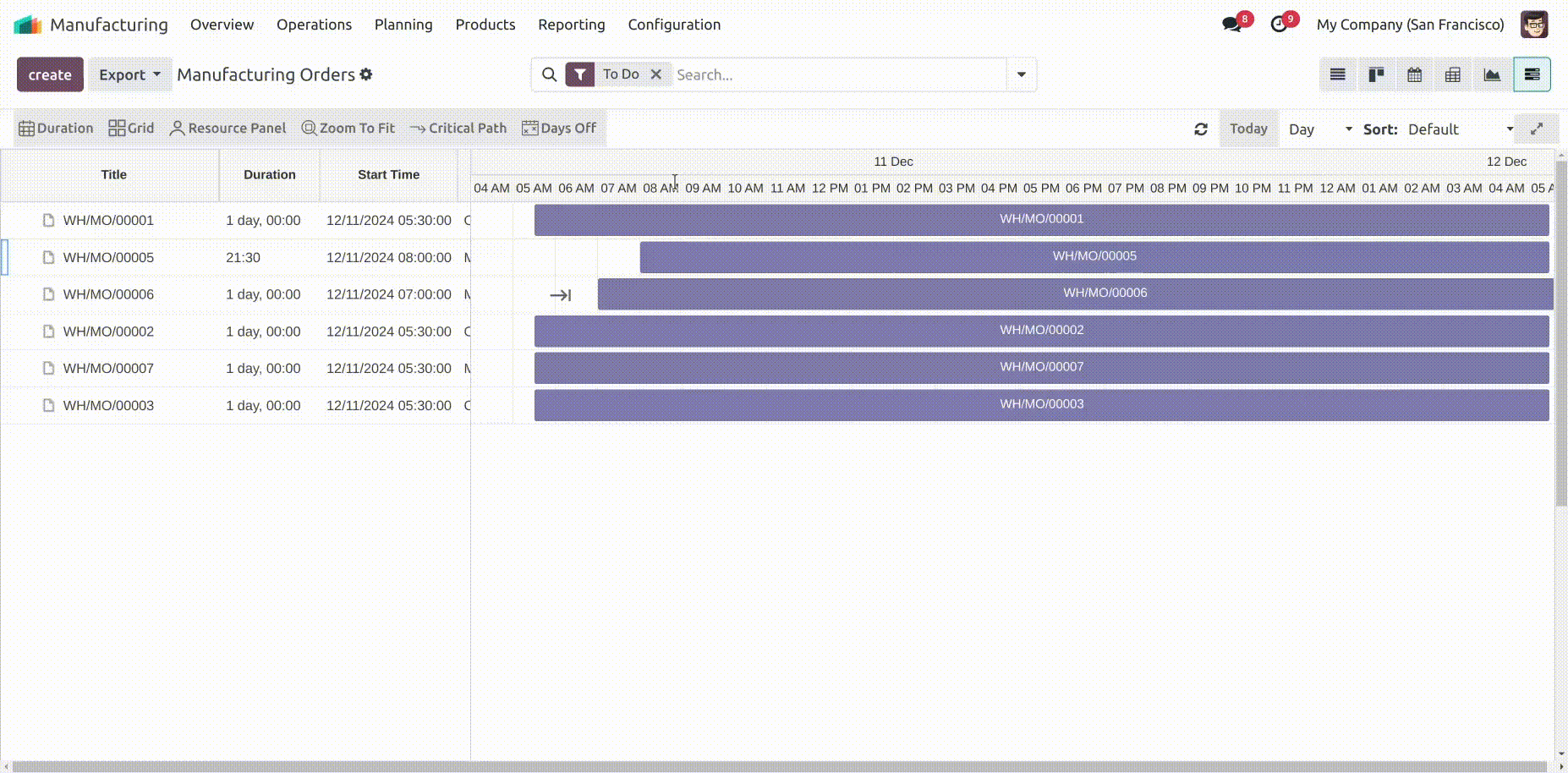Viewport: 1568px width, 773px height.
Task: Open the Day scale dropdown
Action: 1319,129
